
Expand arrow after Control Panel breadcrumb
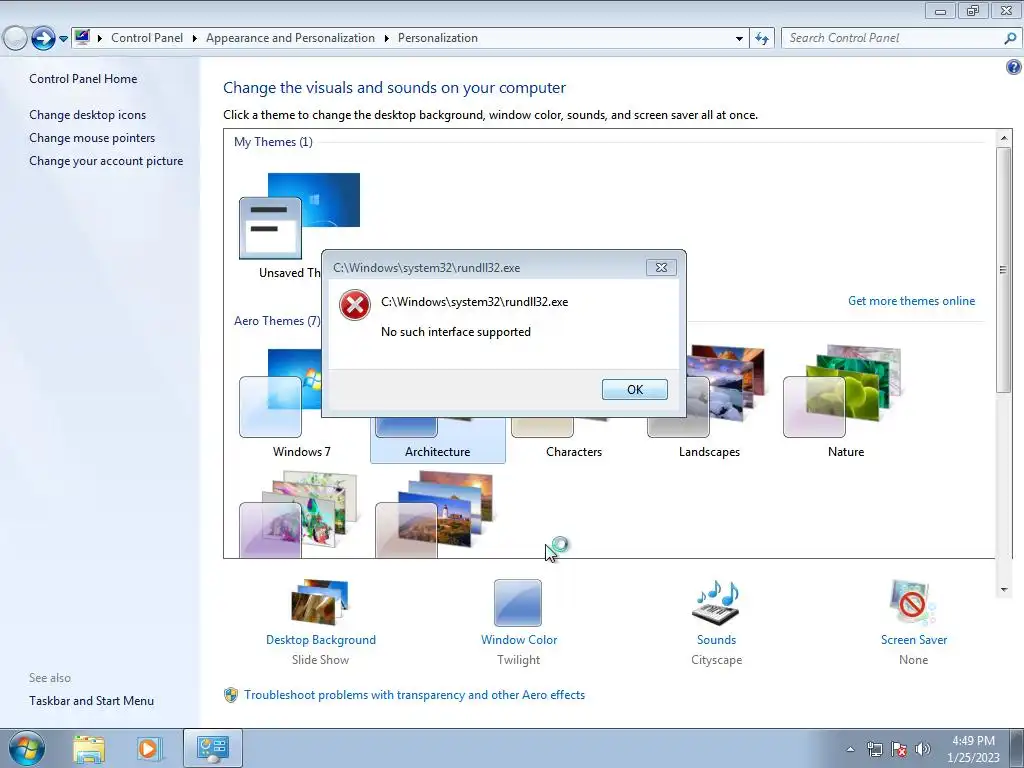195,39
